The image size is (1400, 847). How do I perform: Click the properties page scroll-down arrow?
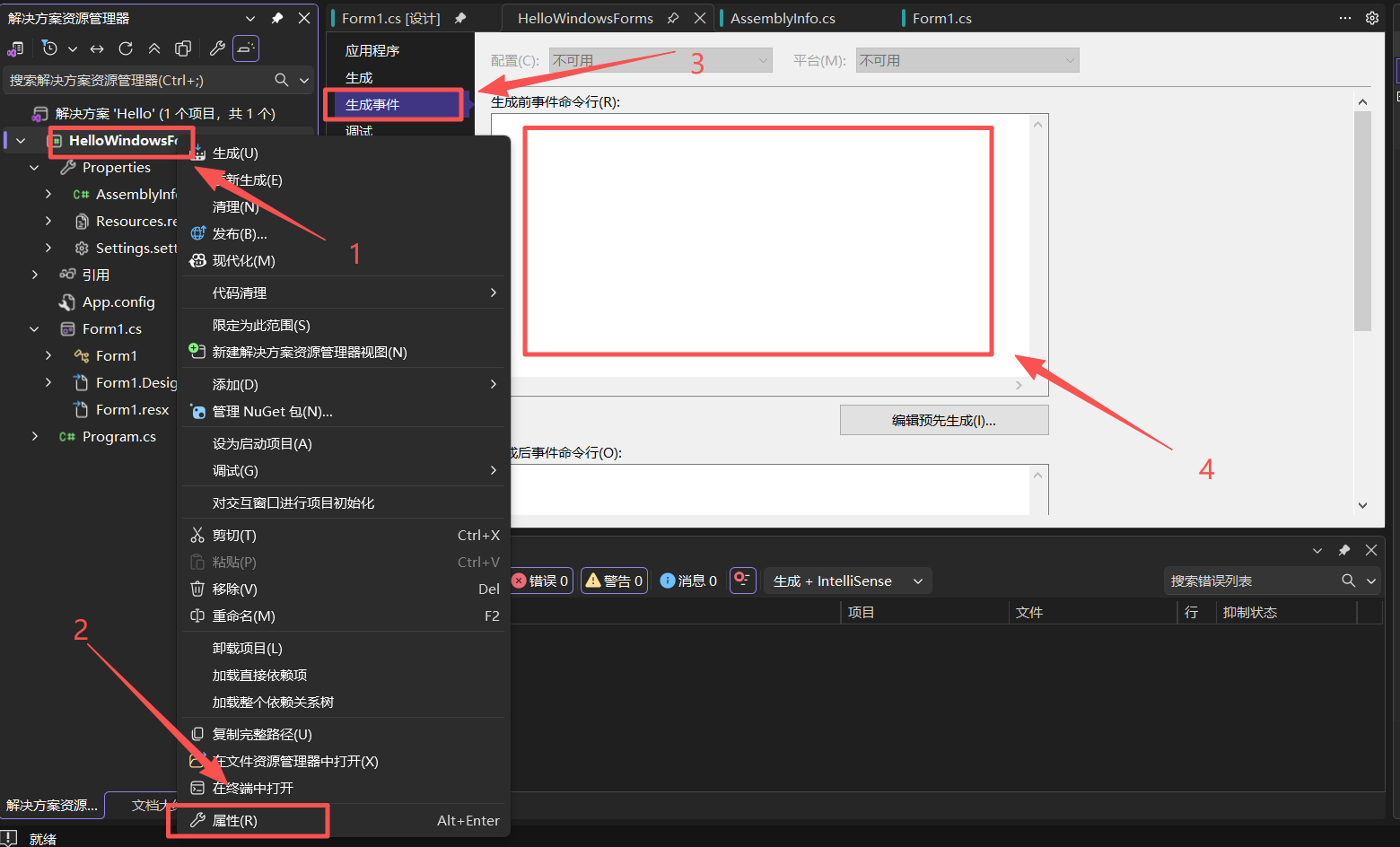[x=1362, y=505]
